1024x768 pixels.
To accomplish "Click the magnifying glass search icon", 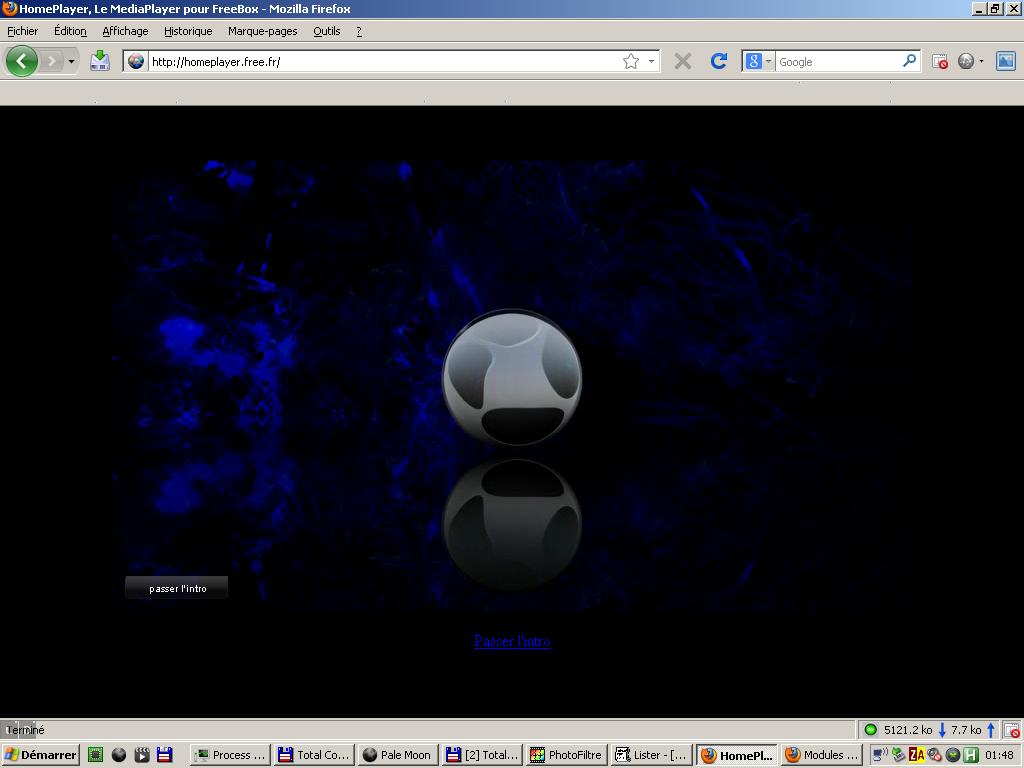I will (909, 61).
